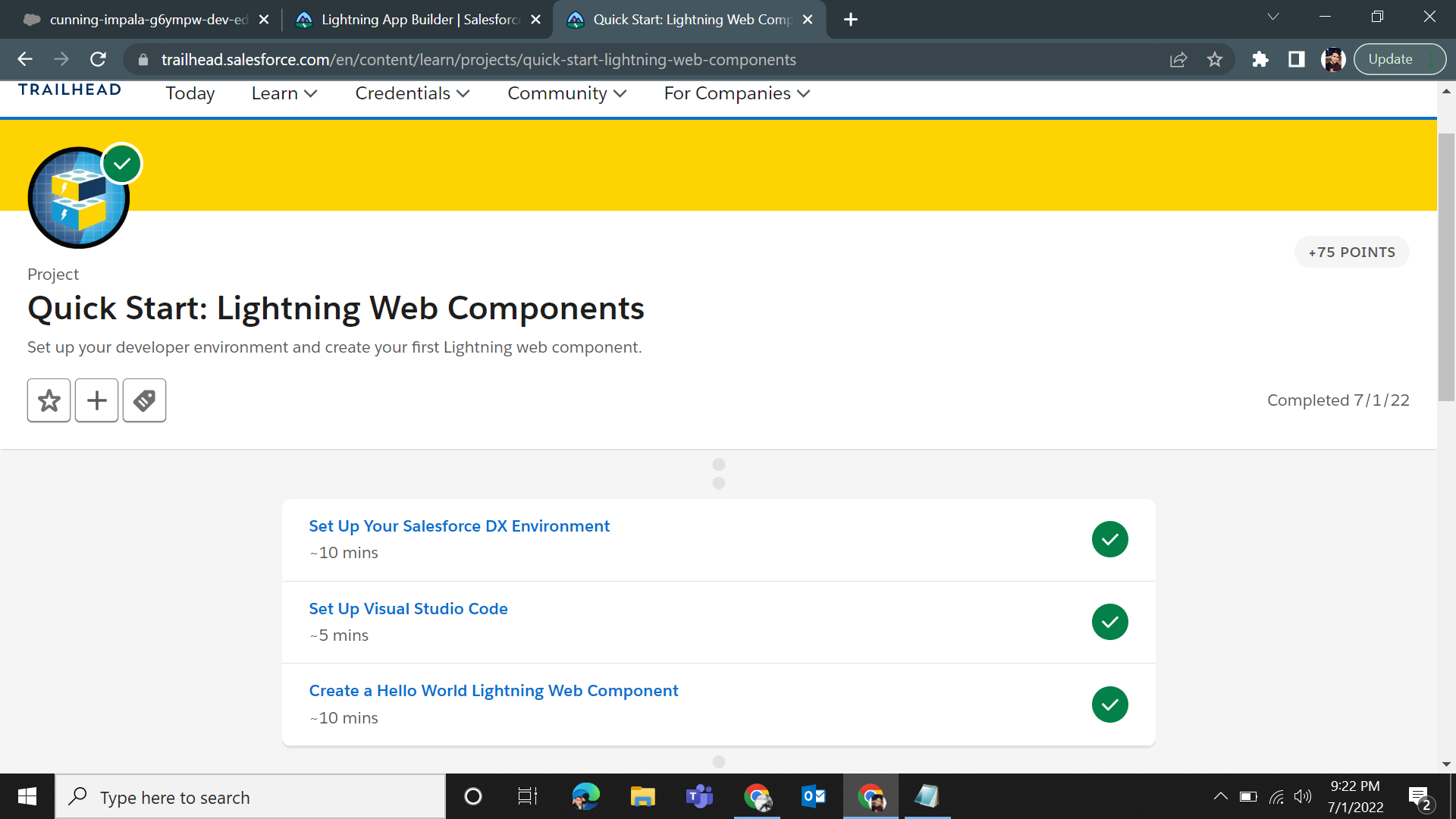The width and height of the screenshot is (1456, 819).
Task: Expand the Credentials dropdown menu
Action: coord(413,93)
